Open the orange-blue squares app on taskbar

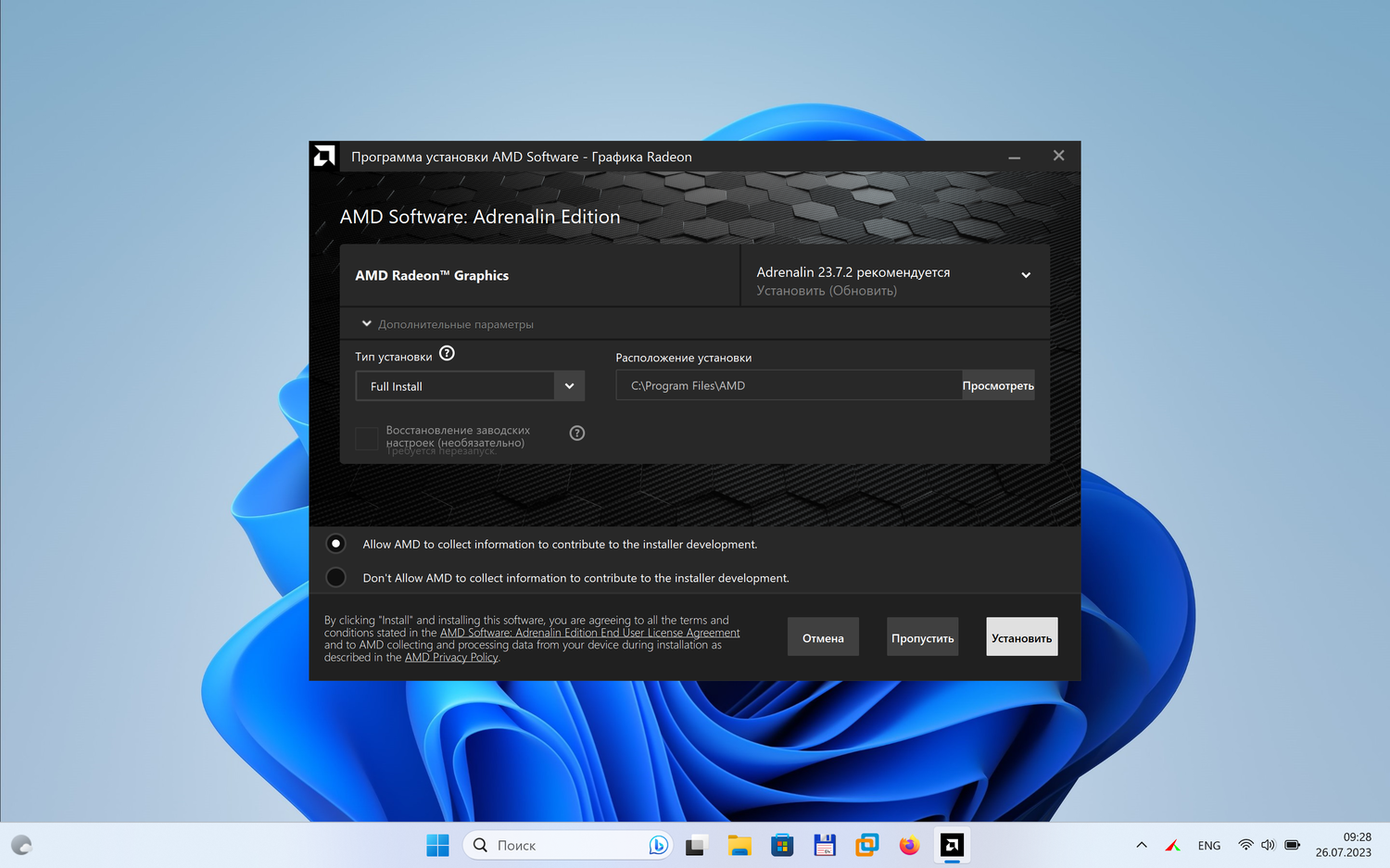pyautogui.click(x=867, y=845)
